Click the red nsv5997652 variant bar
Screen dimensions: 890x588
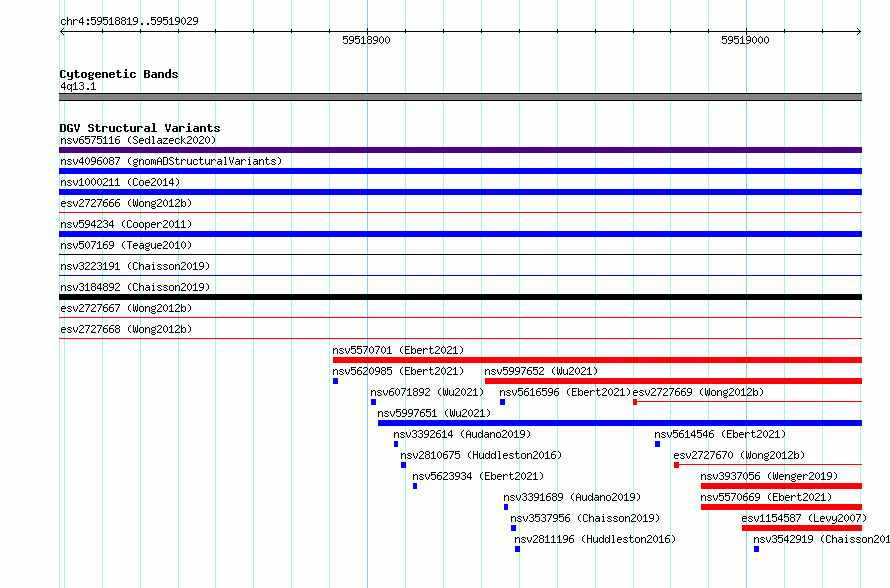[x=673, y=381]
